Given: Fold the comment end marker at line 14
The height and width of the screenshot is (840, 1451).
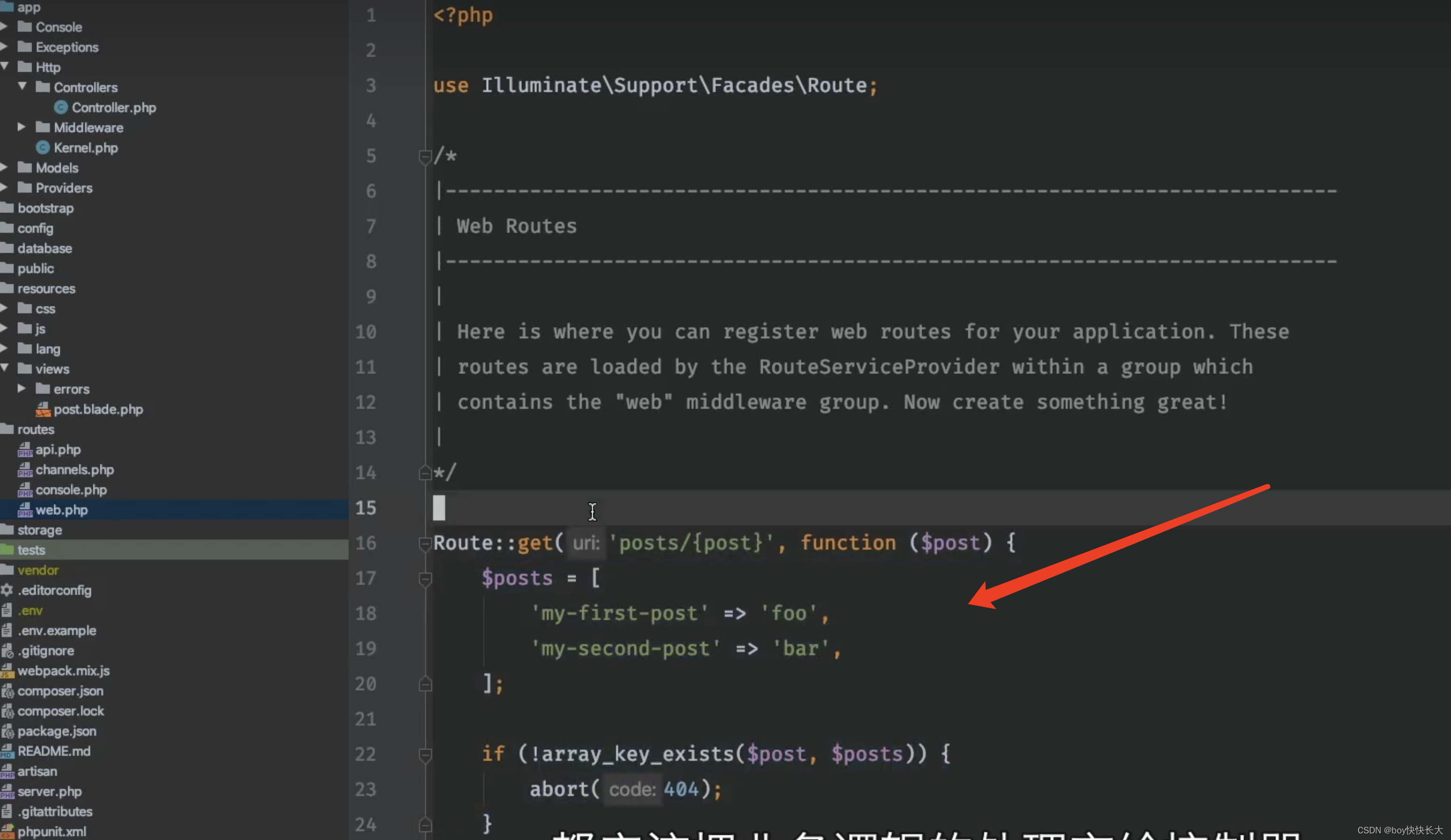Looking at the screenshot, I should [x=425, y=473].
